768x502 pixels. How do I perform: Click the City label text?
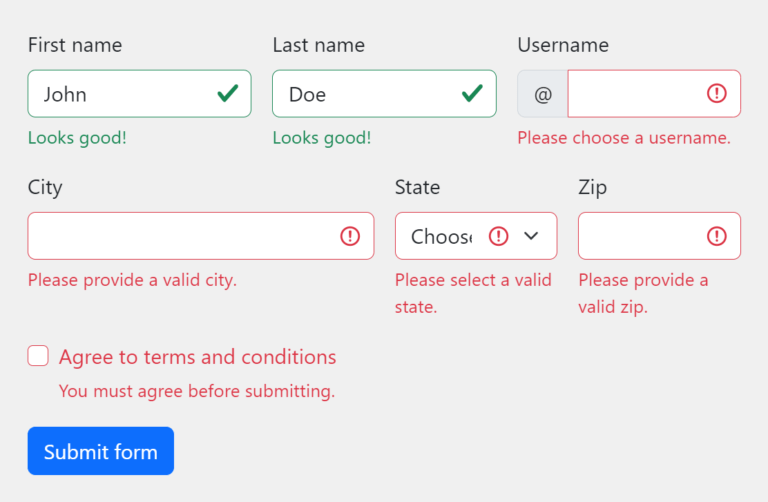[x=45, y=188]
